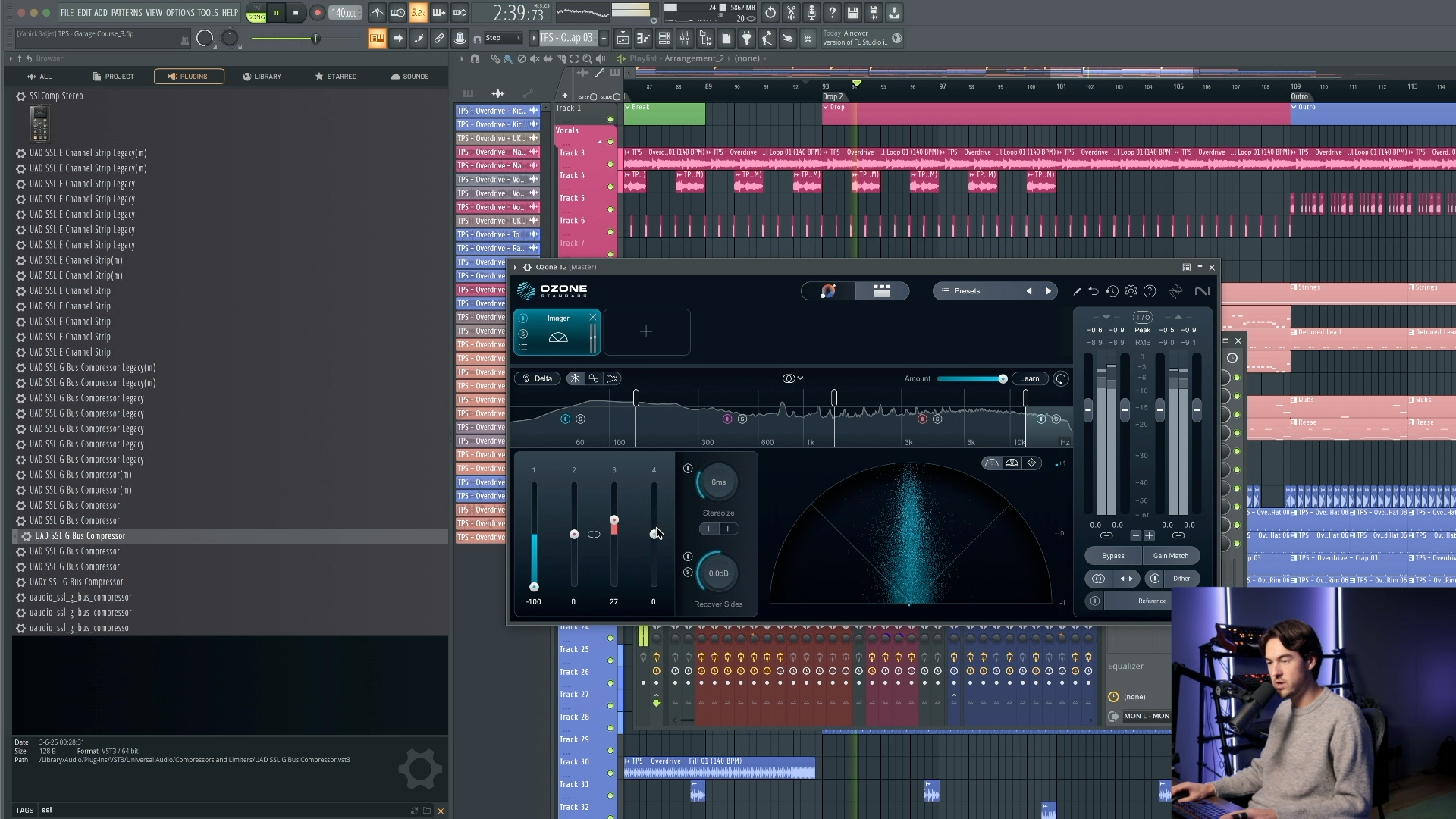Click the undo history clock icon in Ozone
This screenshot has width=1456, height=819.
[1112, 291]
